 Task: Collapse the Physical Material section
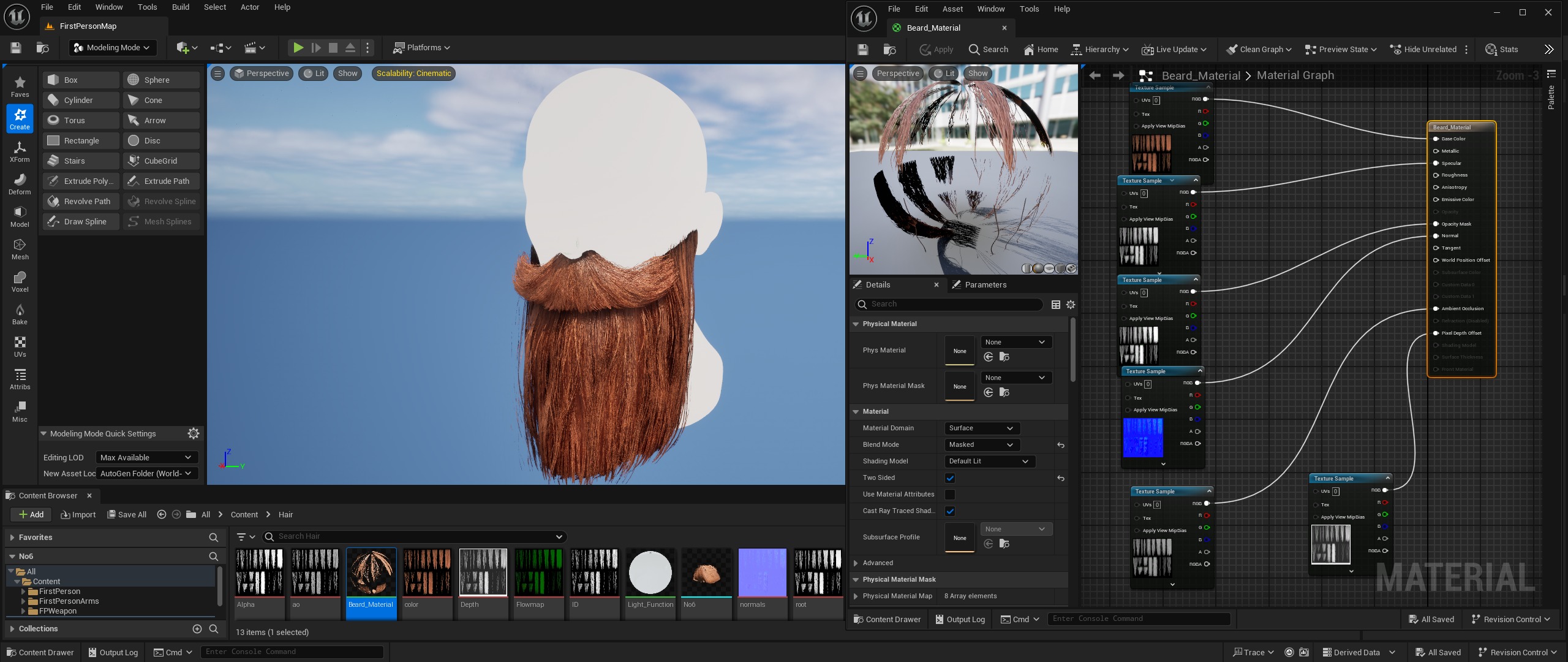click(x=856, y=324)
